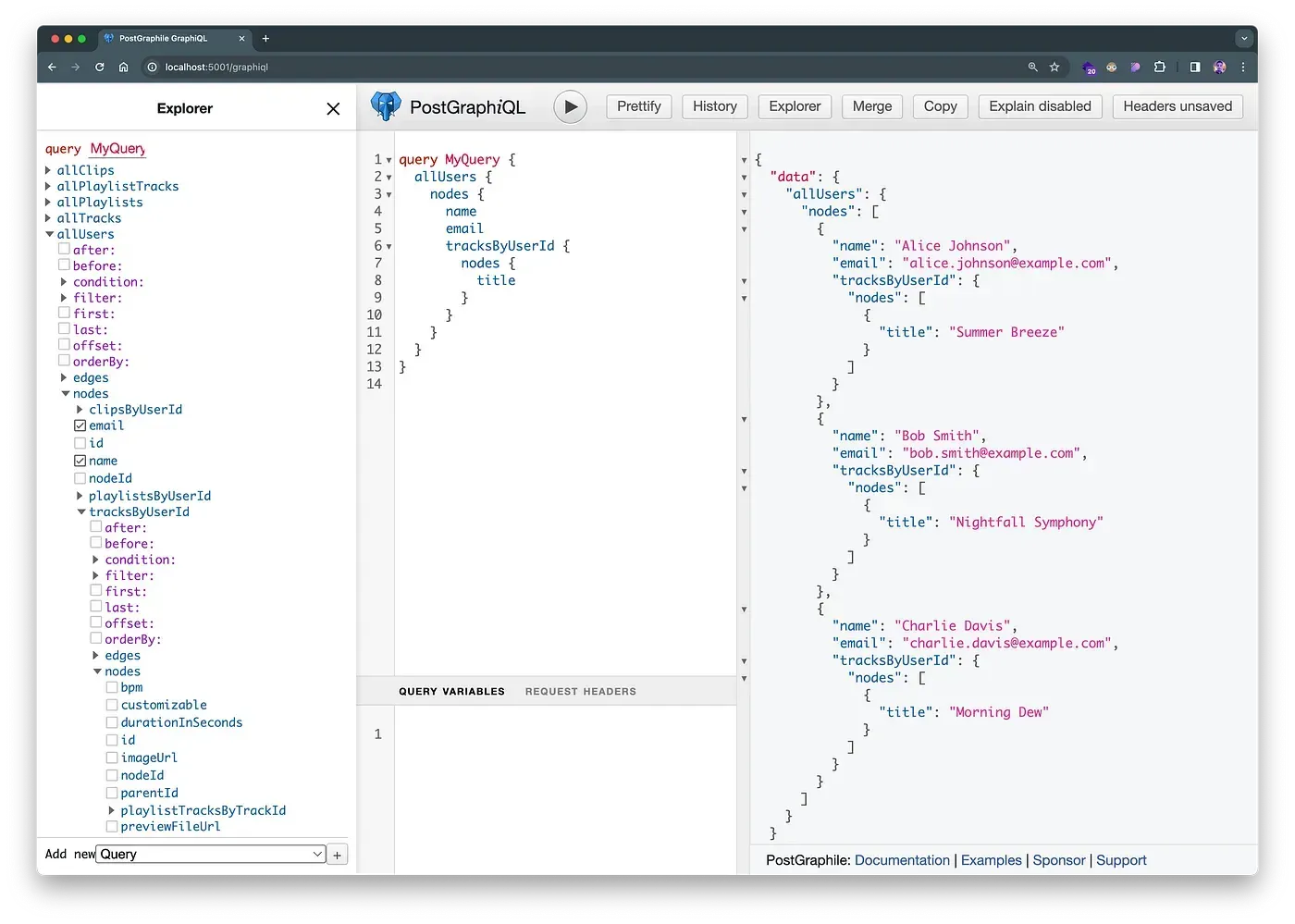The height and width of the screenshot is (924, 1295).
Task: Check the customizable field checkbox
Action: [112, 706]
